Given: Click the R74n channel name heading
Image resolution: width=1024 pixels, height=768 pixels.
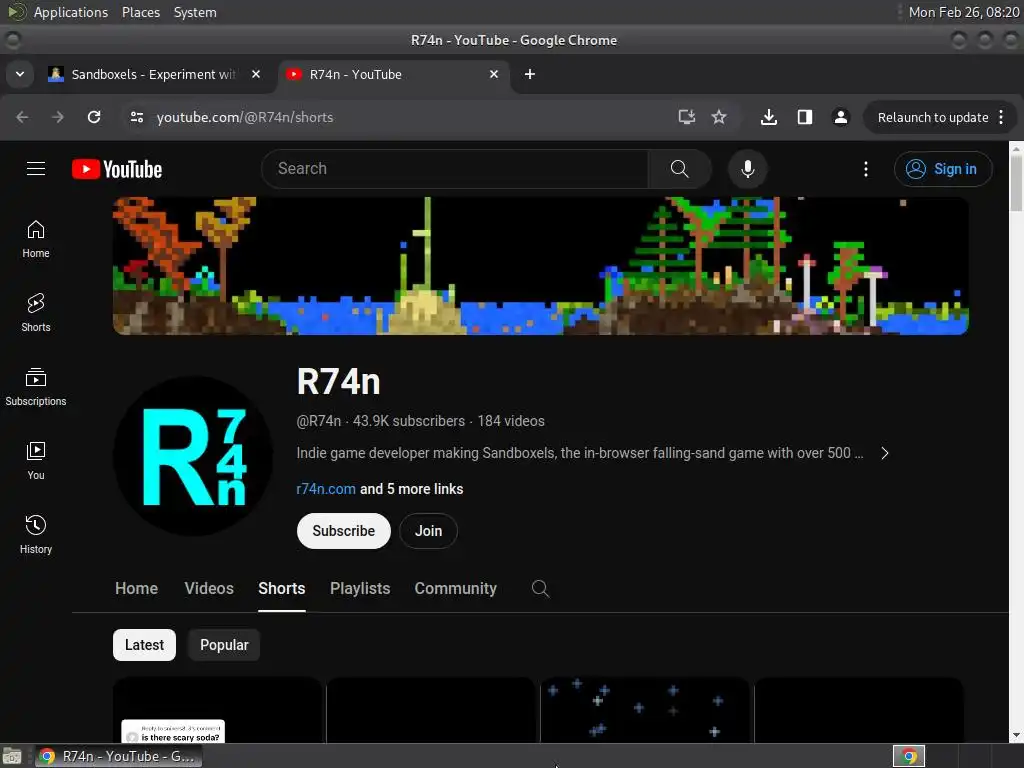Looking at the screenshot, I should pos(338,381).
